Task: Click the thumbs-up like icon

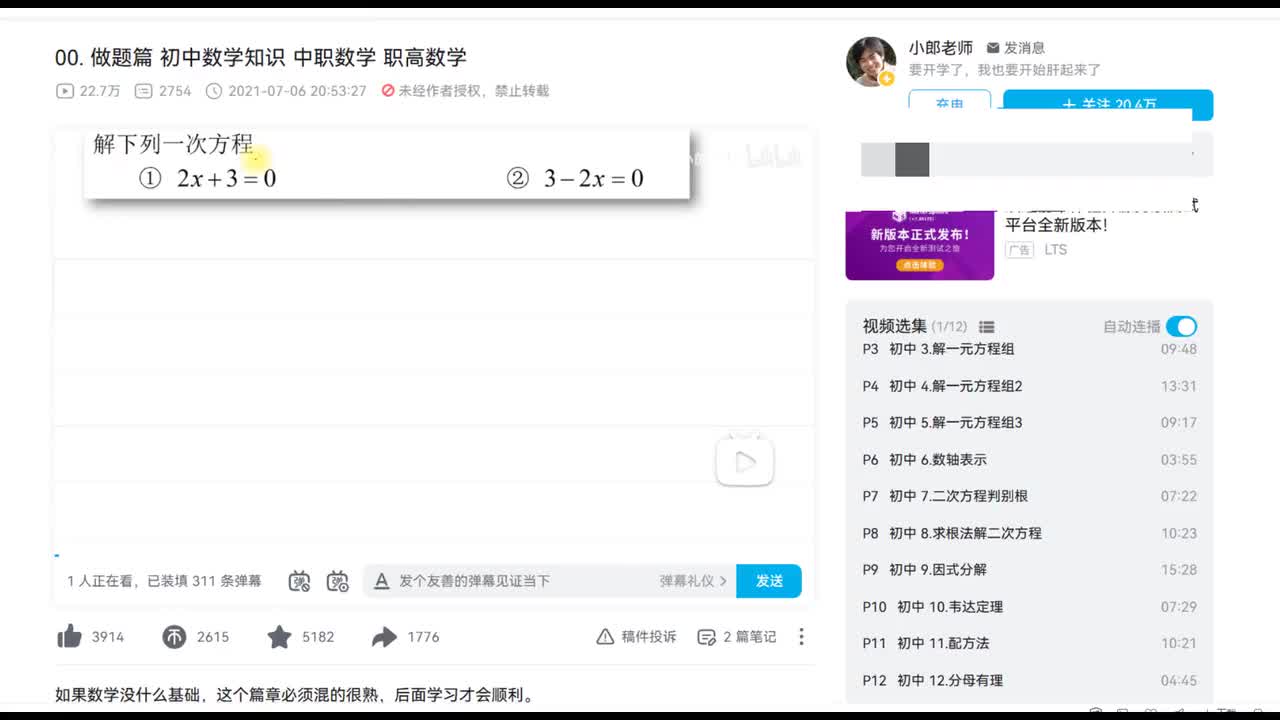Action: click(69, 637)
